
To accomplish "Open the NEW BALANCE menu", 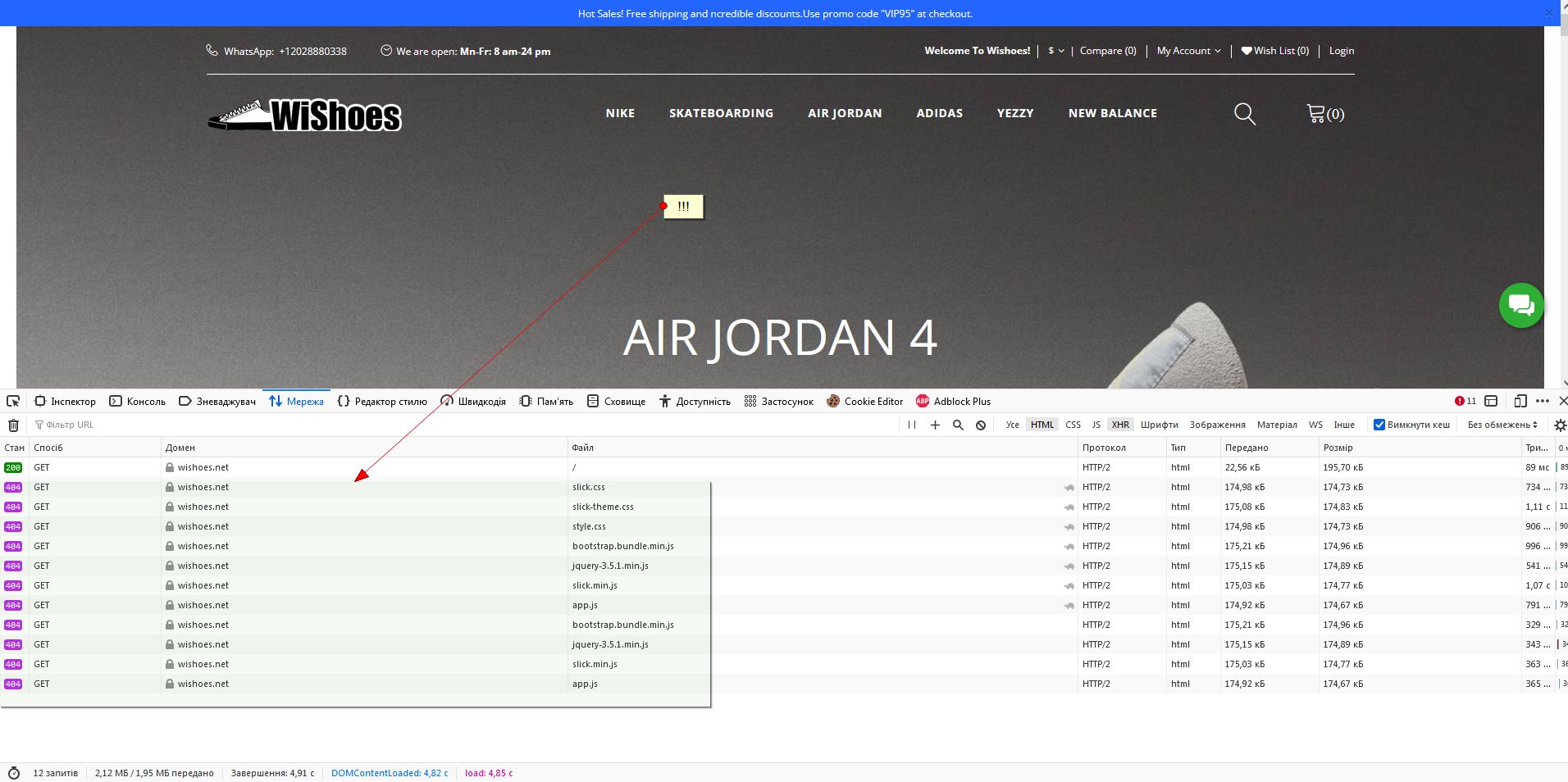I will pos(1113,113).
